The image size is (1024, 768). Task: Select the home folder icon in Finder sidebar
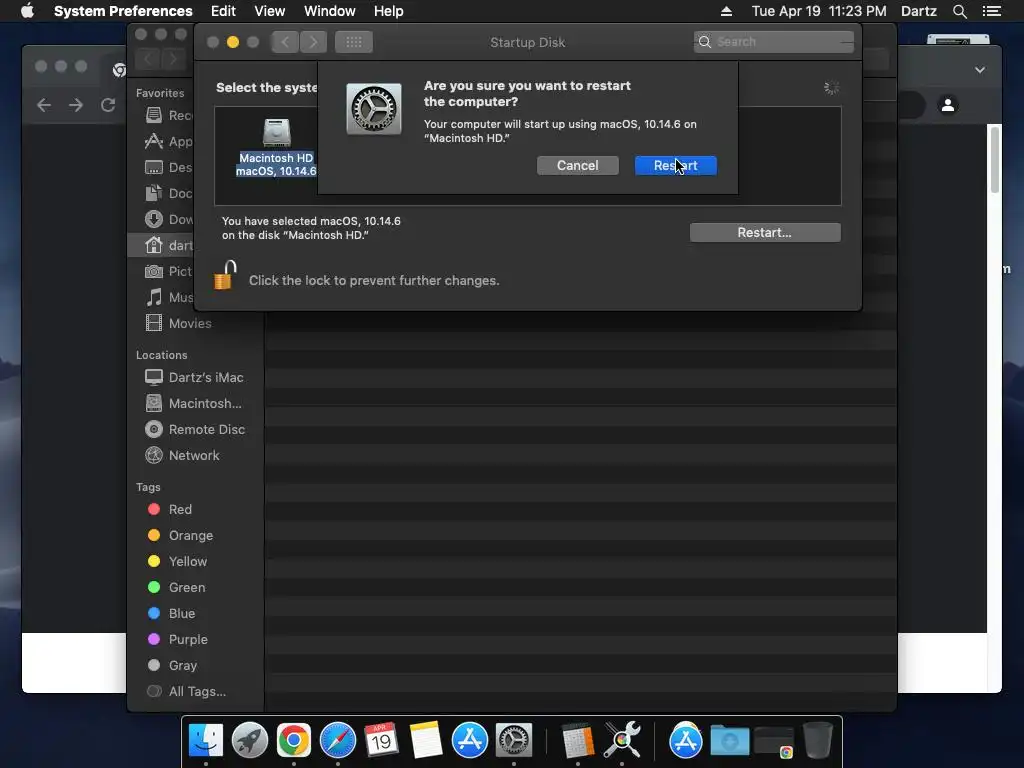[x=153, y=245]
